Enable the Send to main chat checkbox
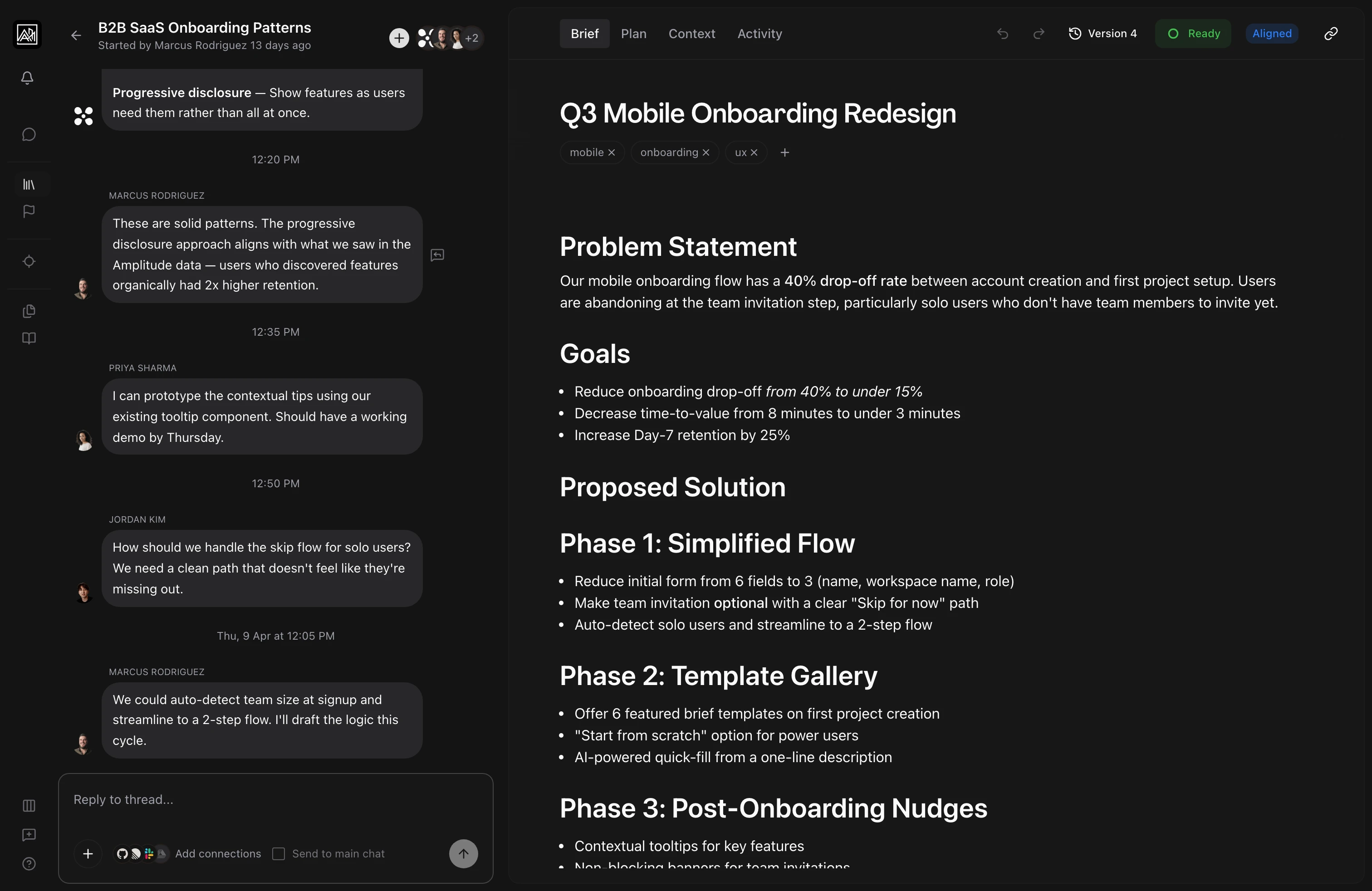 pos(279,854)
